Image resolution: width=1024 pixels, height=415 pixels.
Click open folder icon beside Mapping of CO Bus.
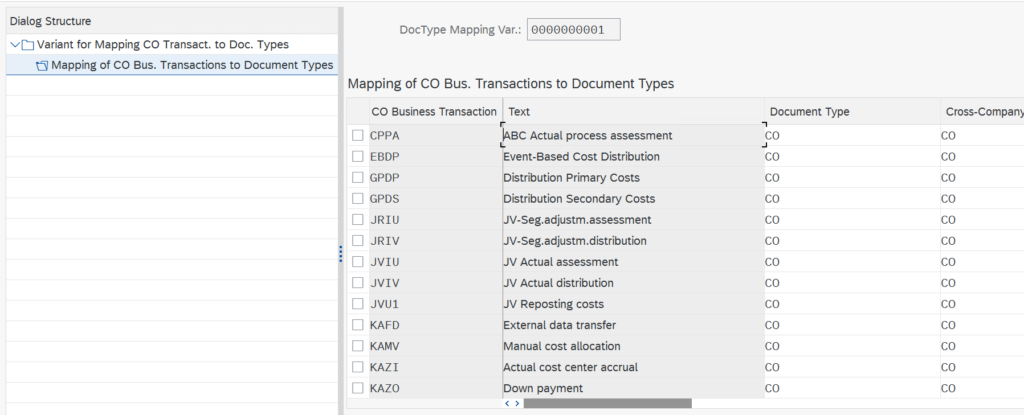click(x=41, y=66)
